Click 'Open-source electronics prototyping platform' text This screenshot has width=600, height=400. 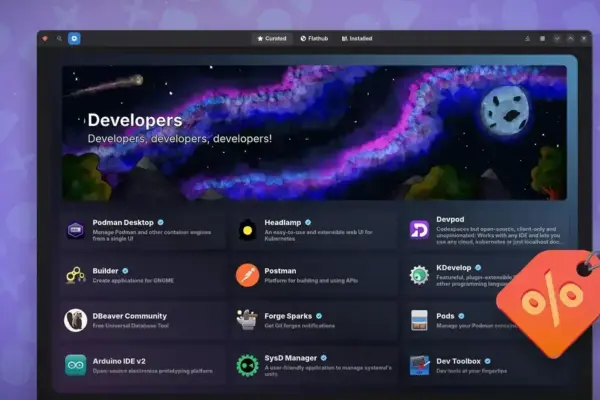tap(153, 371)
